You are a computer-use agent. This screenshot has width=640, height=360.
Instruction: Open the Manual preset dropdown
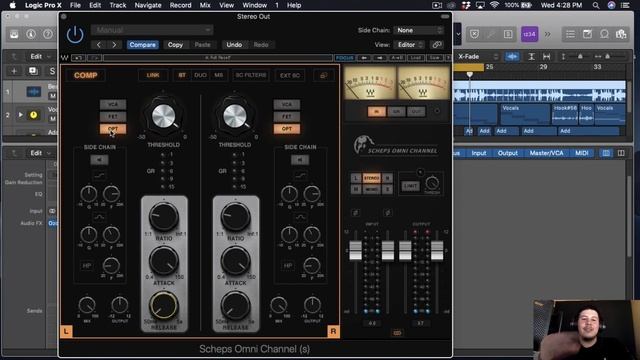[x=152, y=30]
